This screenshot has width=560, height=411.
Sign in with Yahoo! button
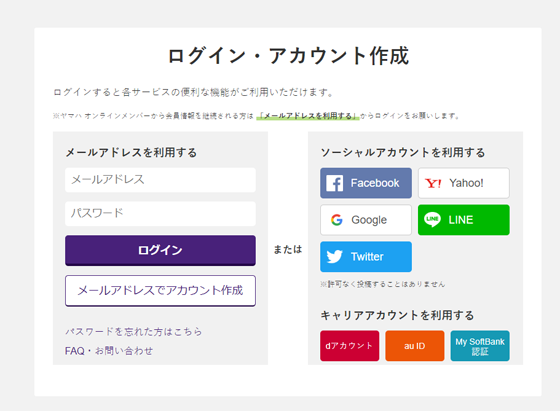point(464,183)
